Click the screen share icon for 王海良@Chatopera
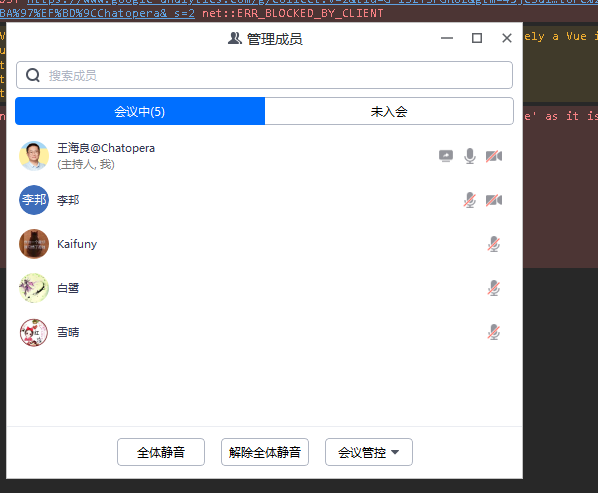Image resolution: width=598 pixels, height=493 pixels. 445,156
